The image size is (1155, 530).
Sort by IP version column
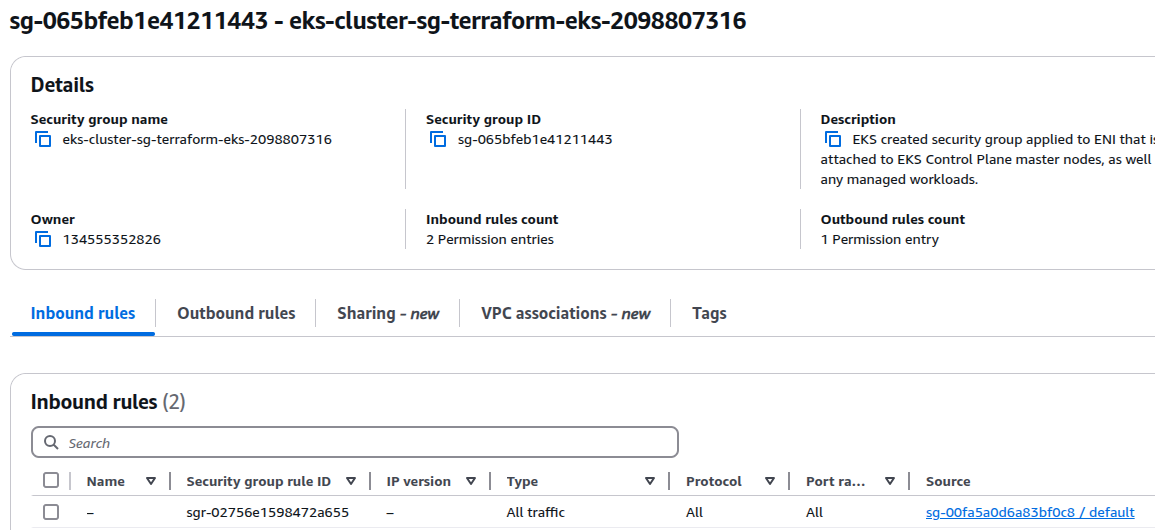(x=471, y=481)
